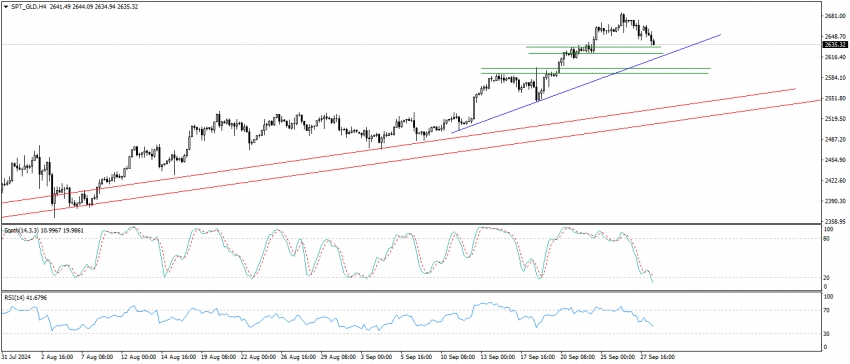
Task: Select the topmost green horizontal line
Action: [594, 47]
